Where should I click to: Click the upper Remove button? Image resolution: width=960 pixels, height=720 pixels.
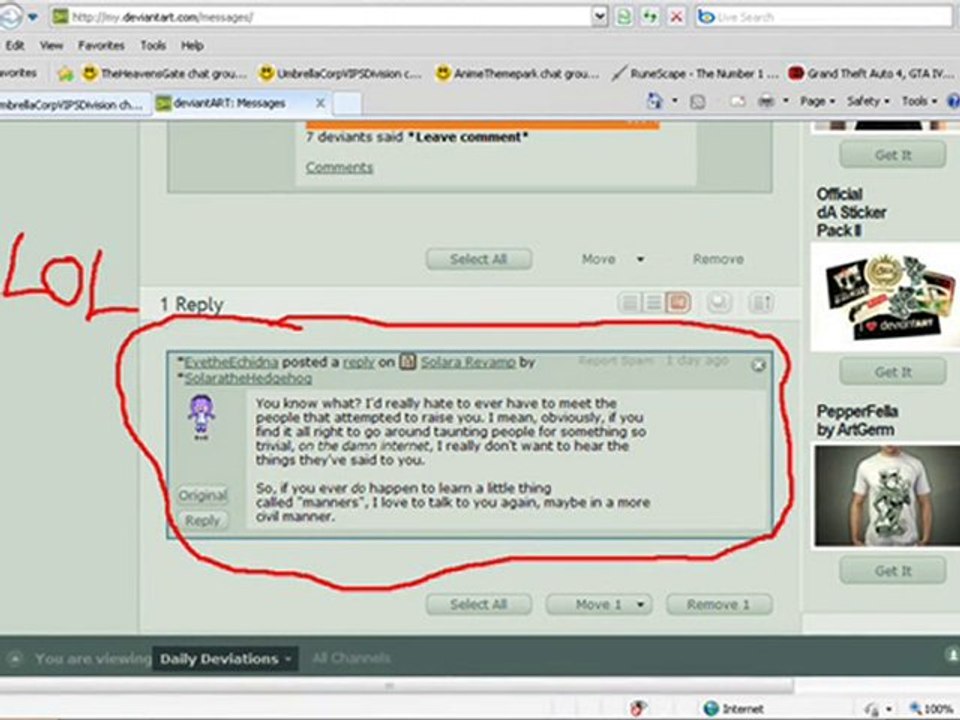[x=718, y=259]
